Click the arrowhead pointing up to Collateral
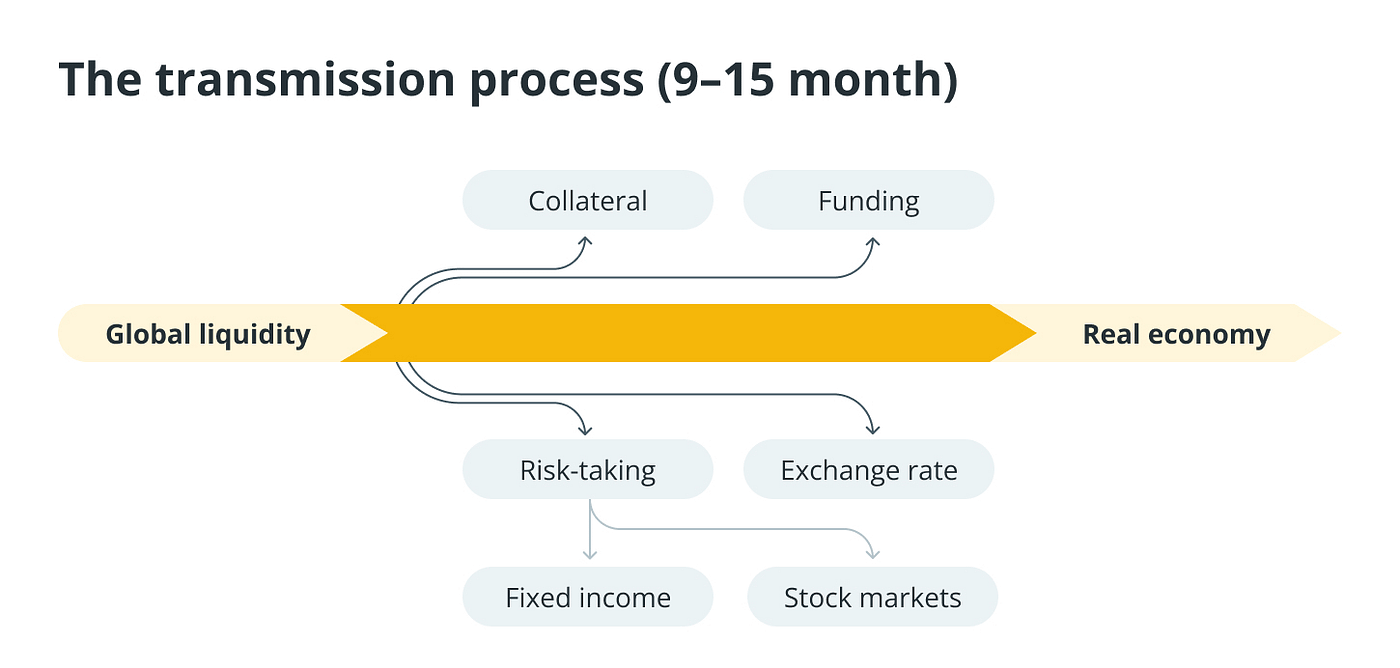The image size is (1400, 668). [x=588, y=242]
